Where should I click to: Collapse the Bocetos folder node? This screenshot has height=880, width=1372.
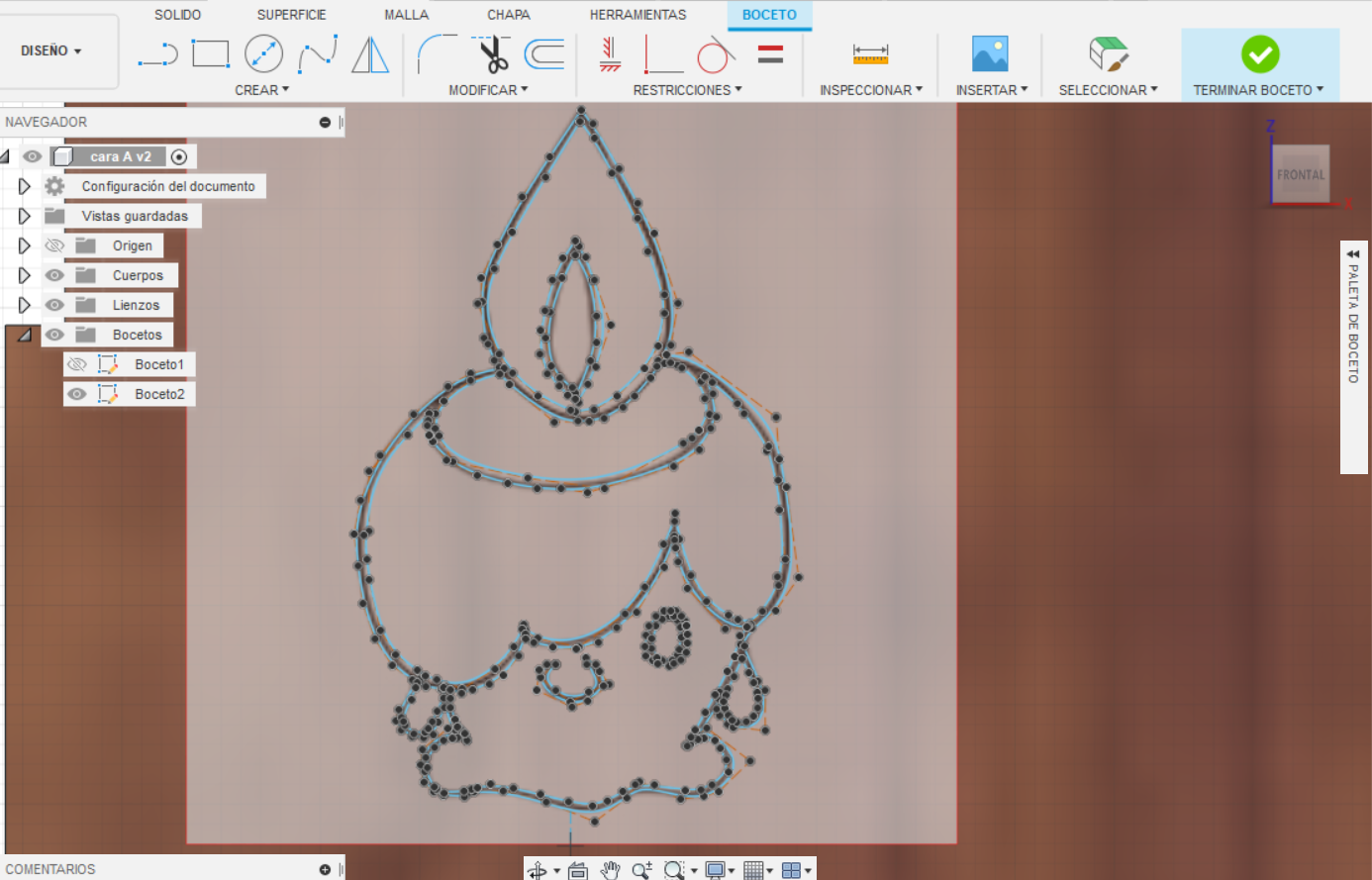pyautogui.click(x=25, y=335)
